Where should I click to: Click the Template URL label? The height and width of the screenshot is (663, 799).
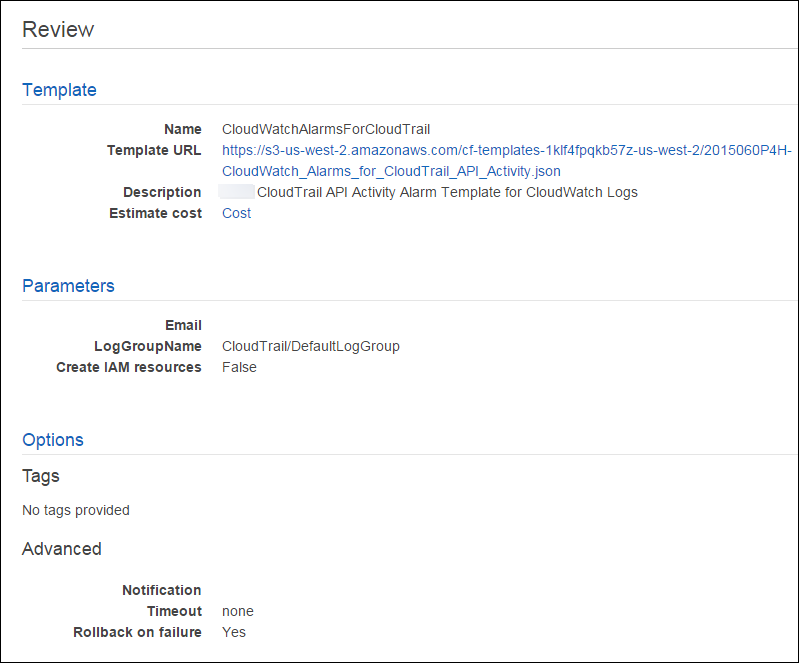point(154,150)
